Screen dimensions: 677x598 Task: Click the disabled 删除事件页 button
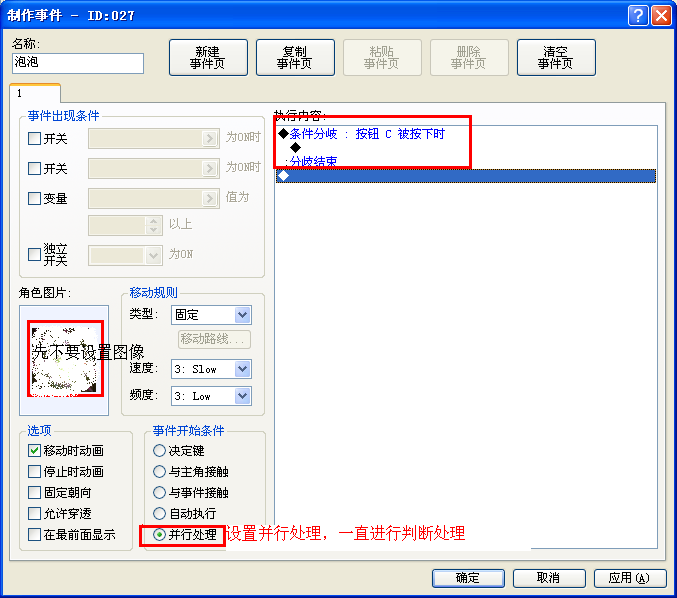469,57
